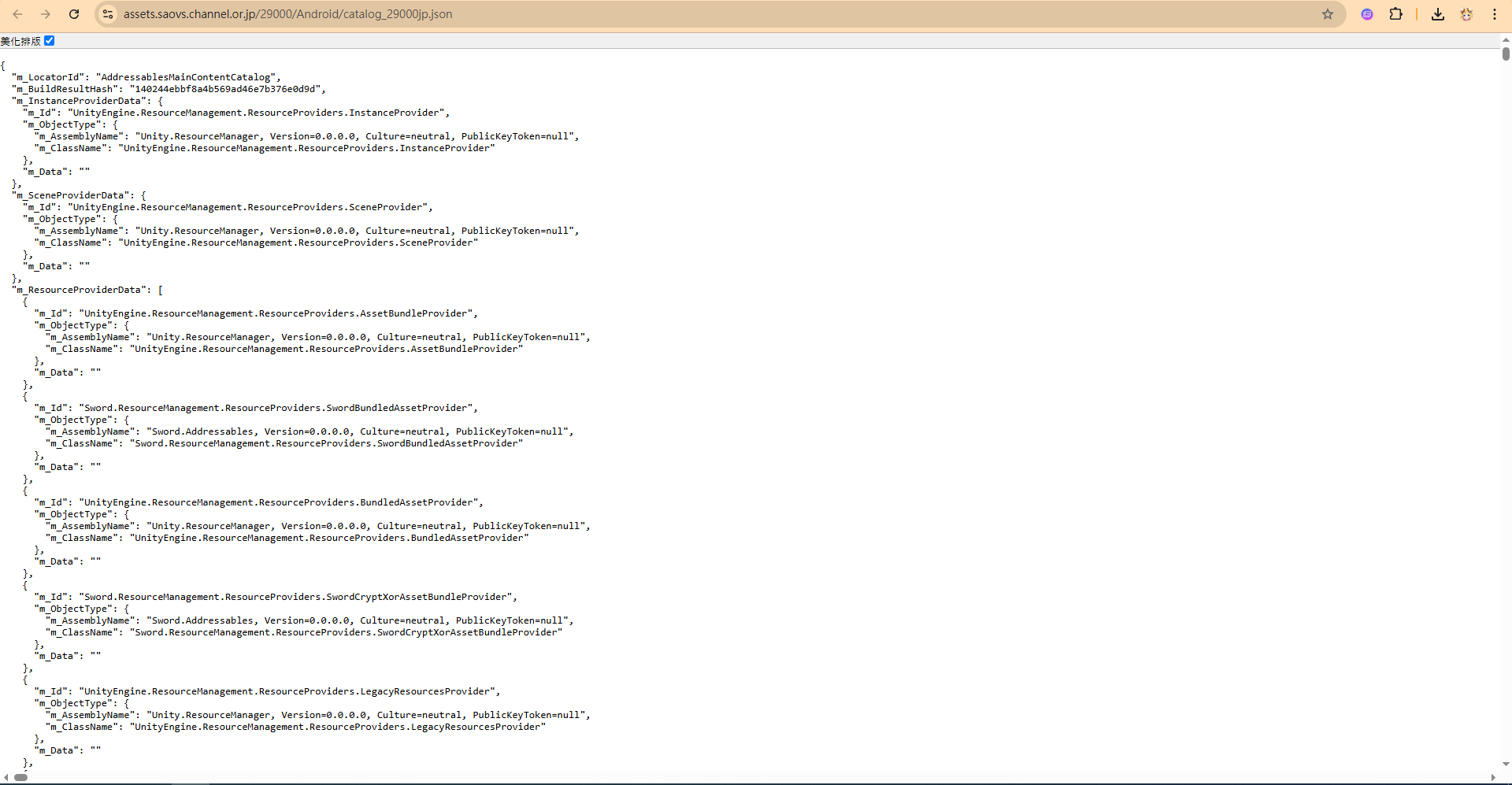Click the horizontal scrollbar right arrow
Image resolution: width=1512 pixels, height=785 pixels.
click(x=1493, y=777)
